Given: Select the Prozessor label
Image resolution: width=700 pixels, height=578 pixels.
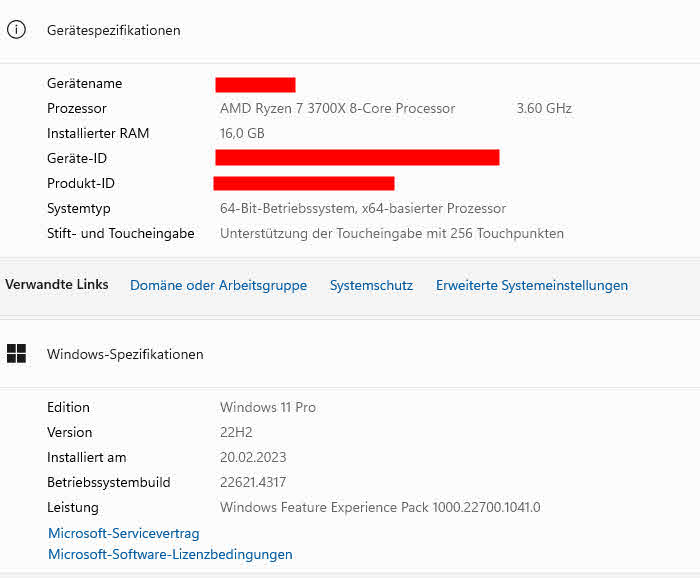Looking at the screenshot, I should [x=77, y=108].
